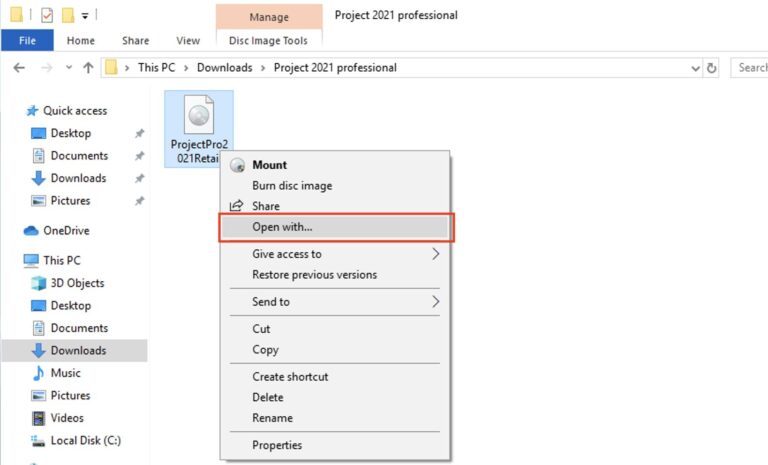Choose Copy from the context menu
Viewport: 768px width, 465px height.
[x=335, y=350]
